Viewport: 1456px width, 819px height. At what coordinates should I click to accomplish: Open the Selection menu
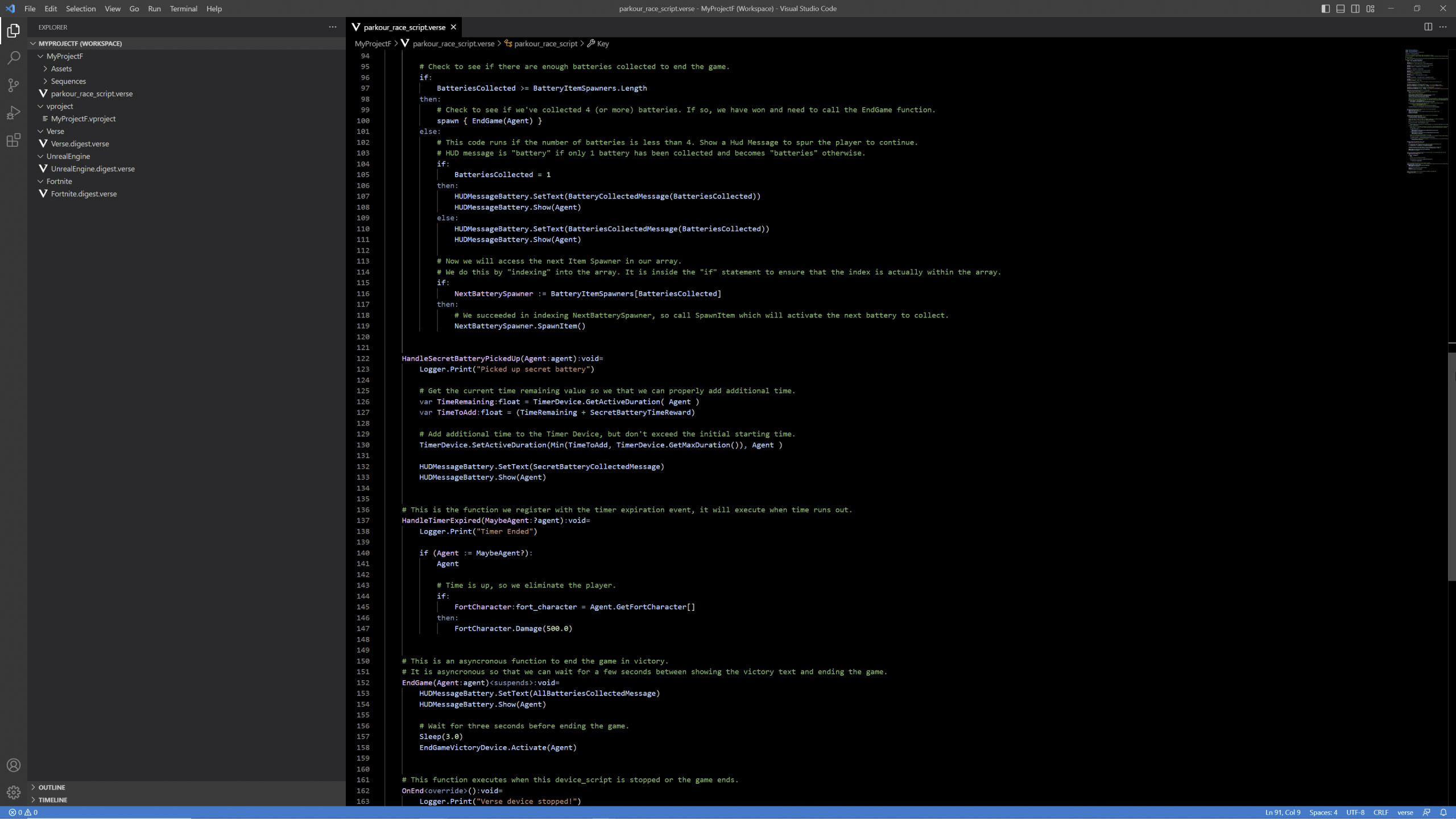point(80,9)
